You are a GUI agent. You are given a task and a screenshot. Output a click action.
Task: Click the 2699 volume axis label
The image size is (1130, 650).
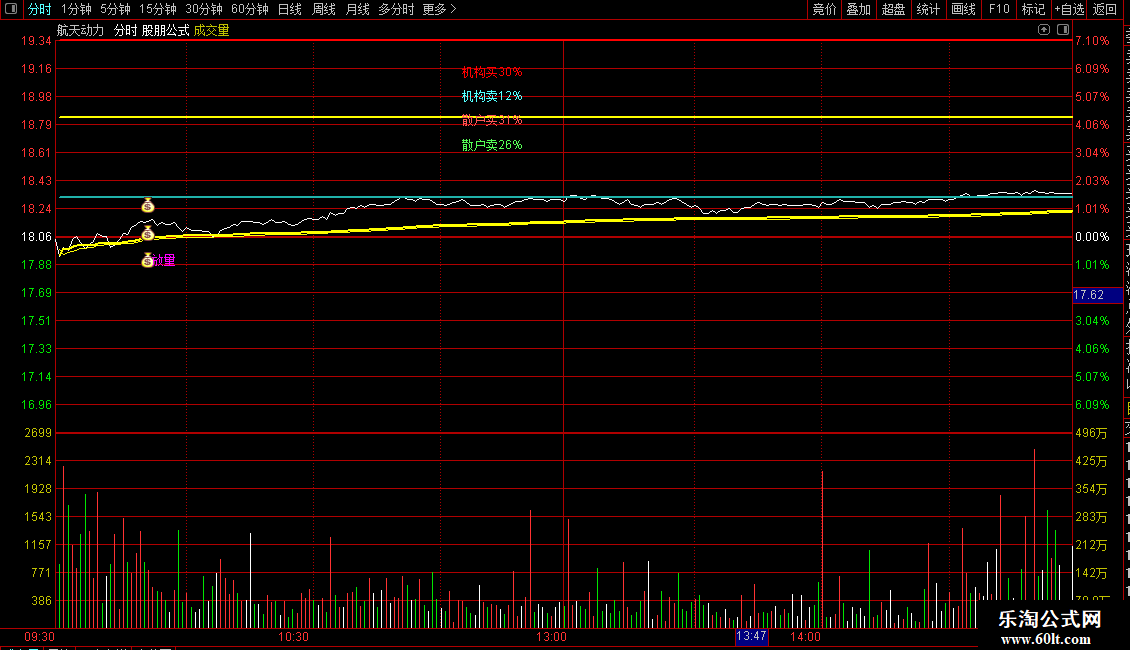(38, 433)
